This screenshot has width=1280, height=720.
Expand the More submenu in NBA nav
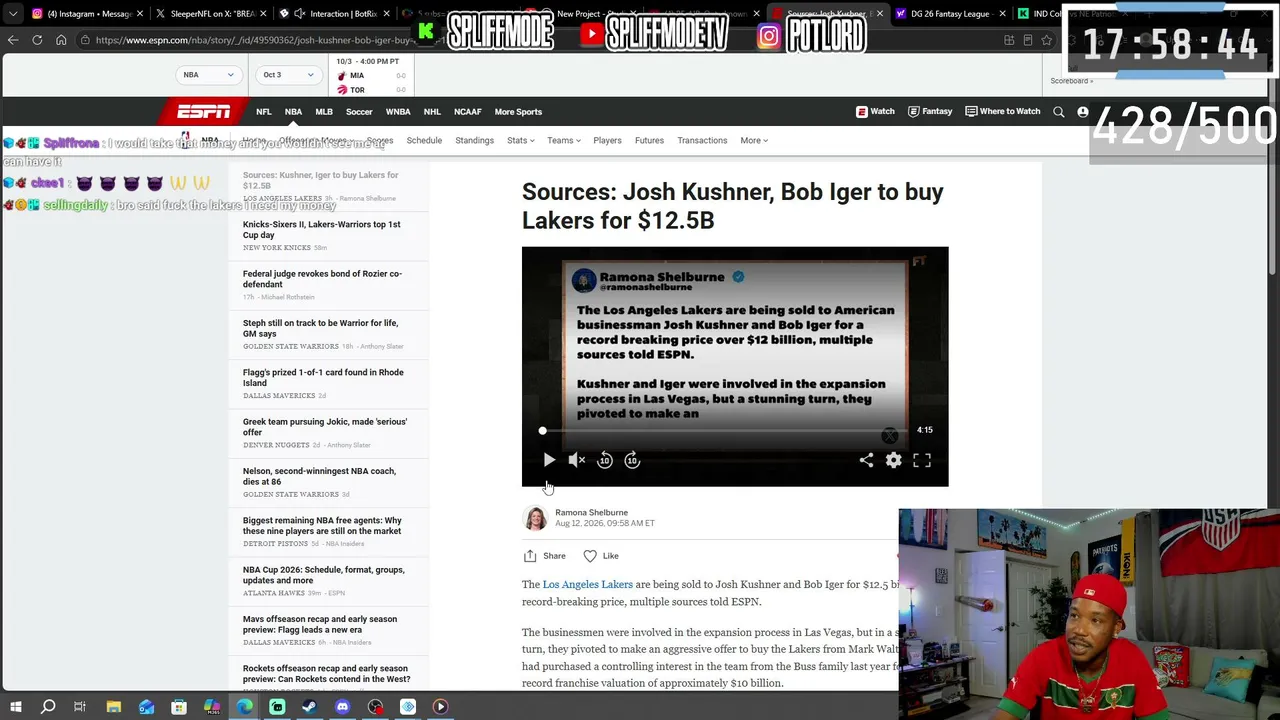point(754,141)
